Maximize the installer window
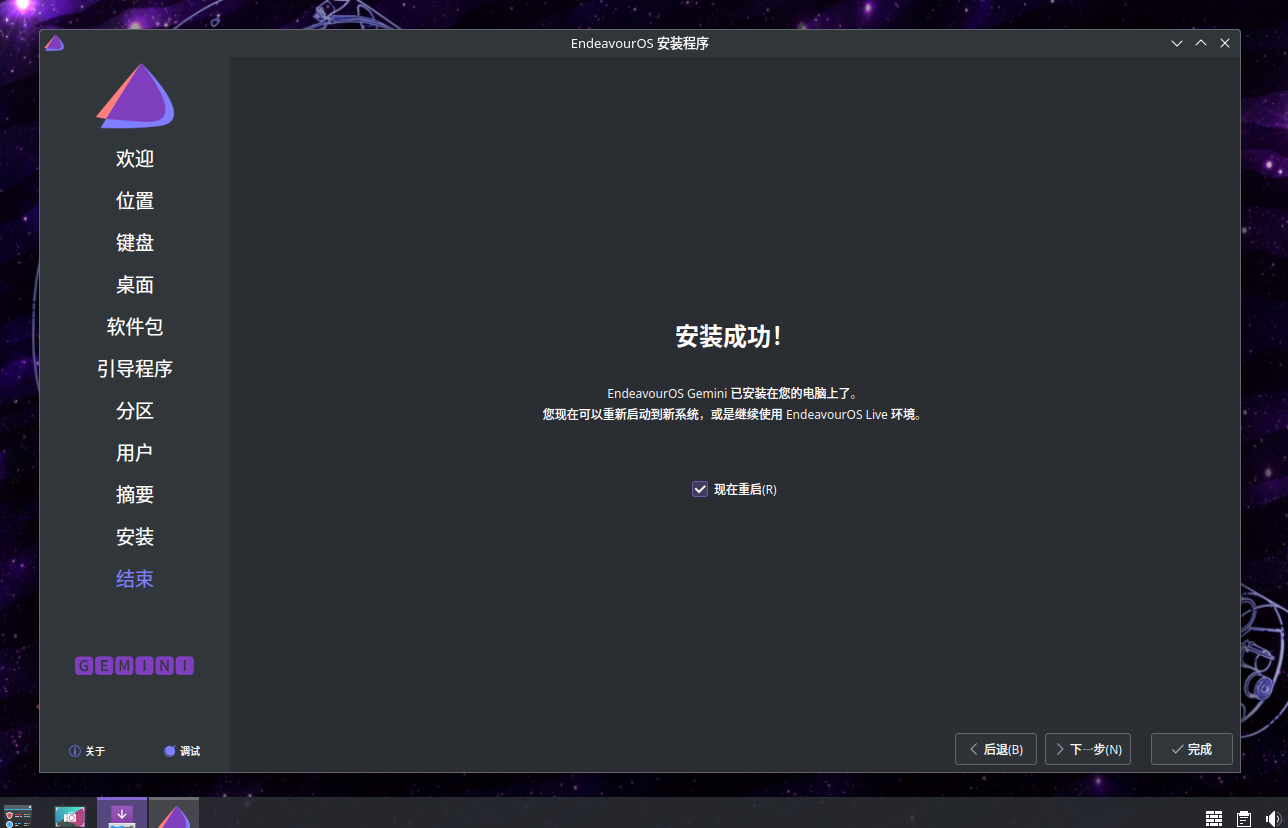The image size is (1288, 828). (1201, 43)
